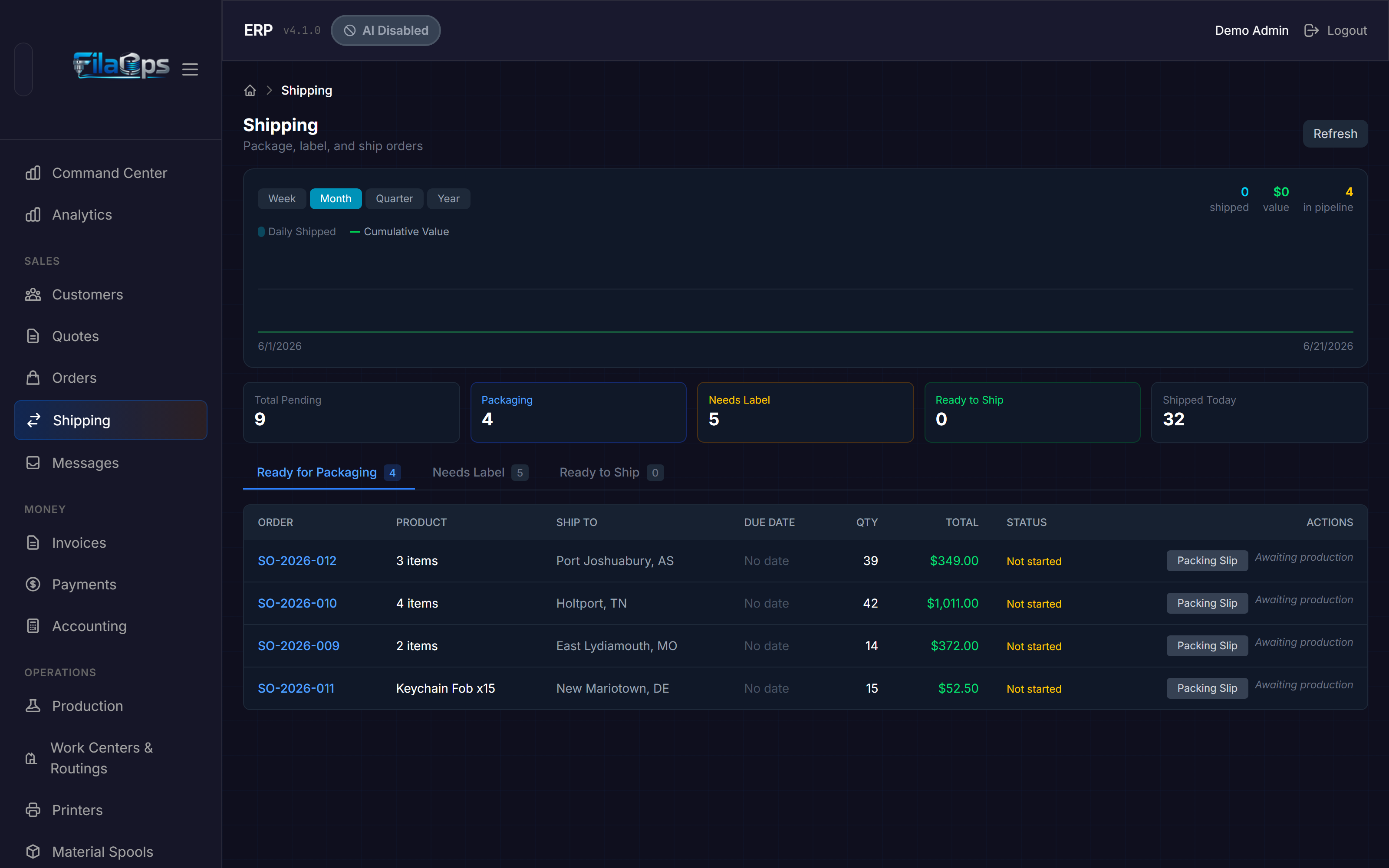
Task: Toggle the Cumulative Value legend series
Action: coord(399,231)
